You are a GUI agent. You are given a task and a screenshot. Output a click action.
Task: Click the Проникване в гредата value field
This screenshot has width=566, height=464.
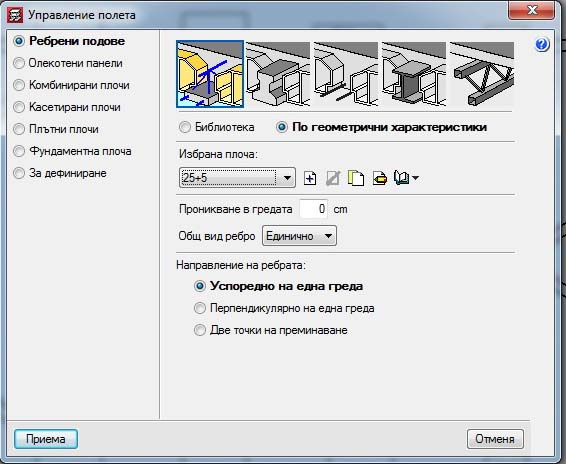coord(313,209)
